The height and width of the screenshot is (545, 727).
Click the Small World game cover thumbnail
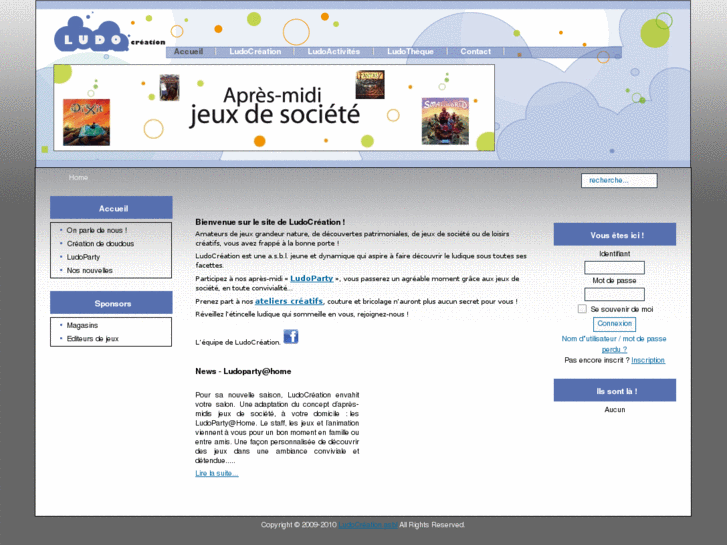tap(445, 121)
